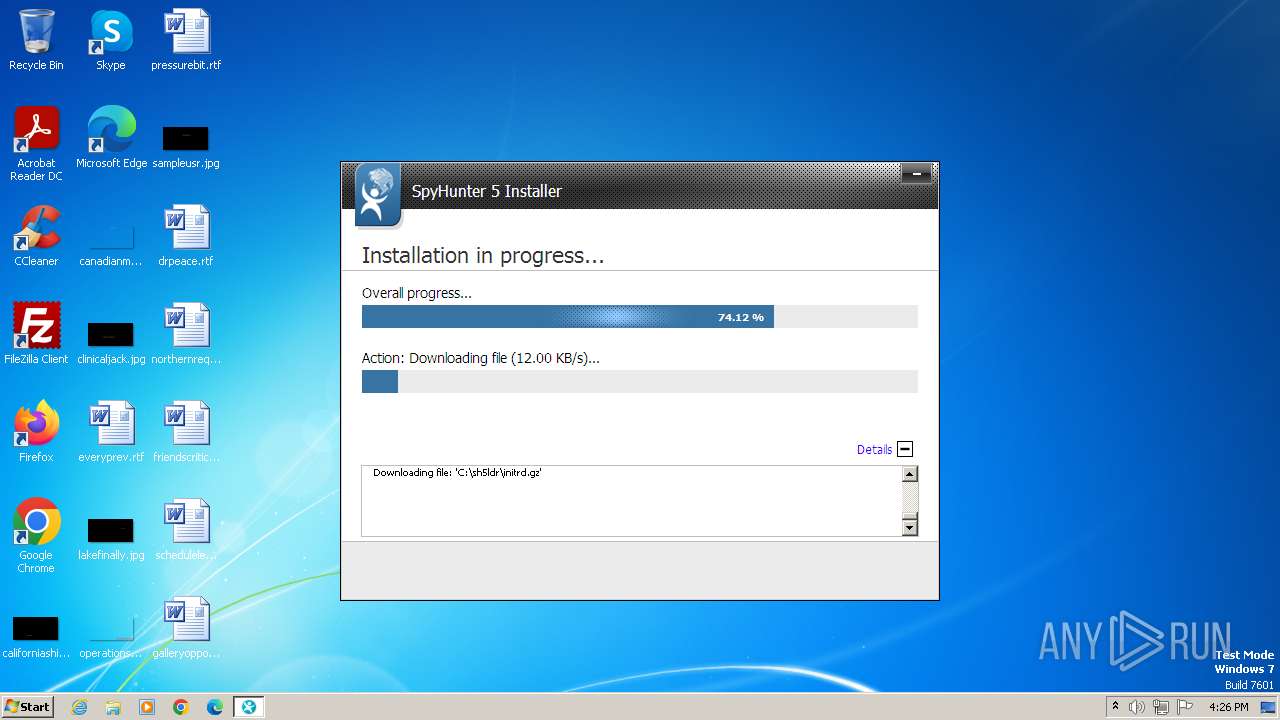This screenshot has width=1280, height=720.
Task: Click the SpyHunter logo in installer header
Action: pos(377,194)
